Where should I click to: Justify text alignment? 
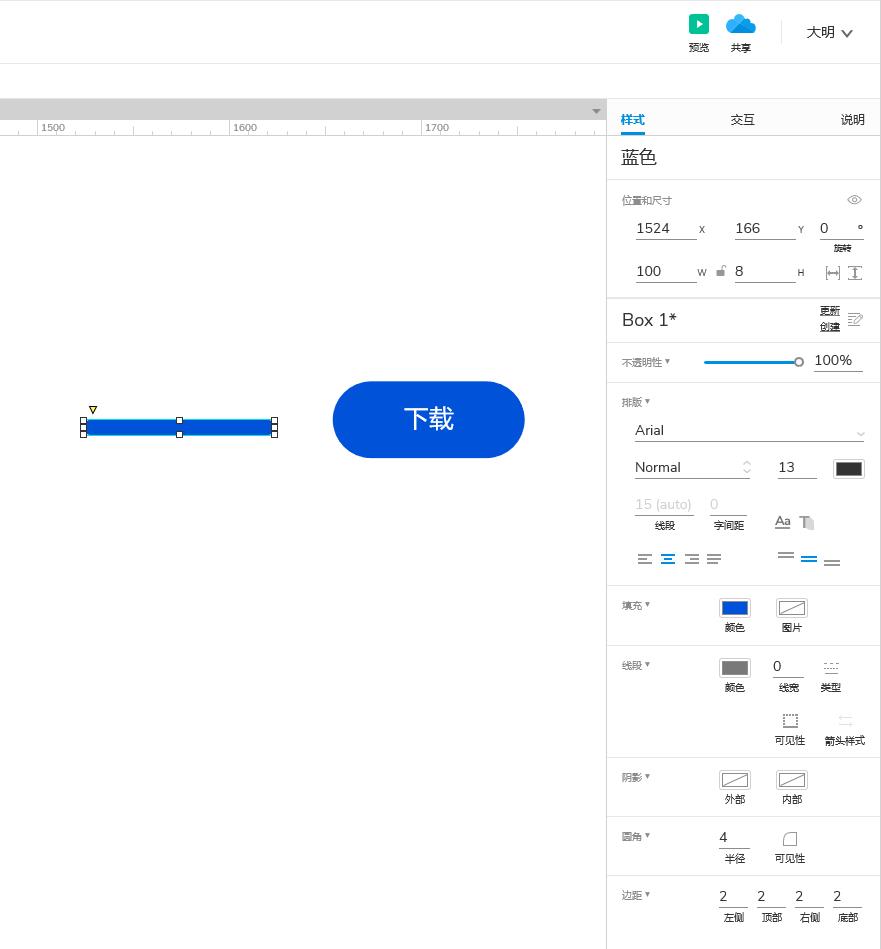pos(714,559)
